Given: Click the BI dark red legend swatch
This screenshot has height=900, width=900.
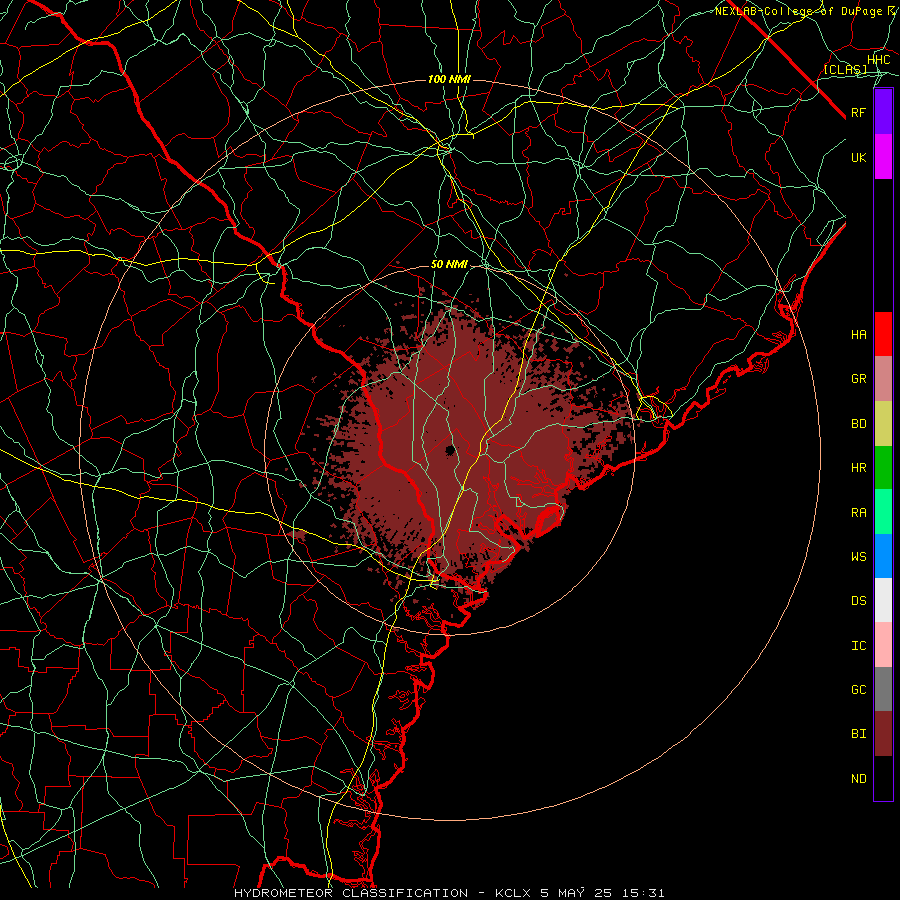Looking at the screenshot, I should coord(883,734).
